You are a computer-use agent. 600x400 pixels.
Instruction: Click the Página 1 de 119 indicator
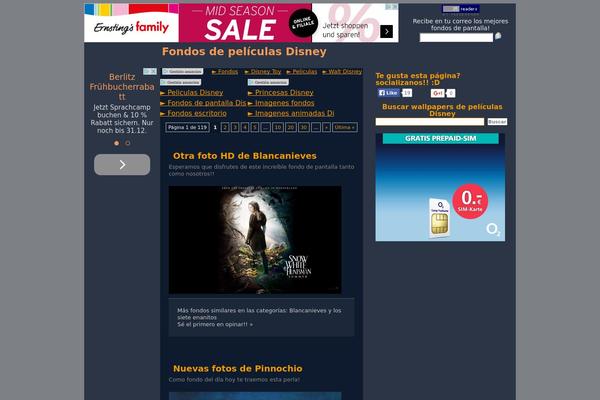tap(188, 127)
